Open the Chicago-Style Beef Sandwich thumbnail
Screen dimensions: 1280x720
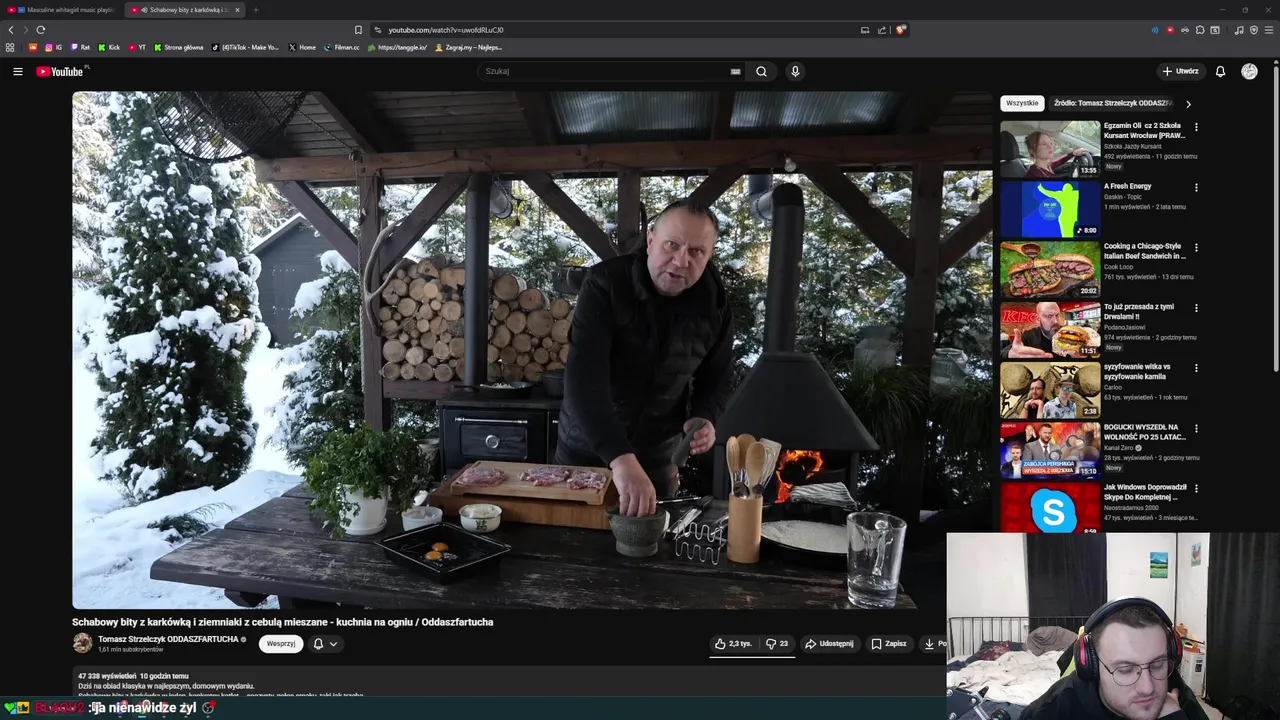click(x=1050, y=269)
